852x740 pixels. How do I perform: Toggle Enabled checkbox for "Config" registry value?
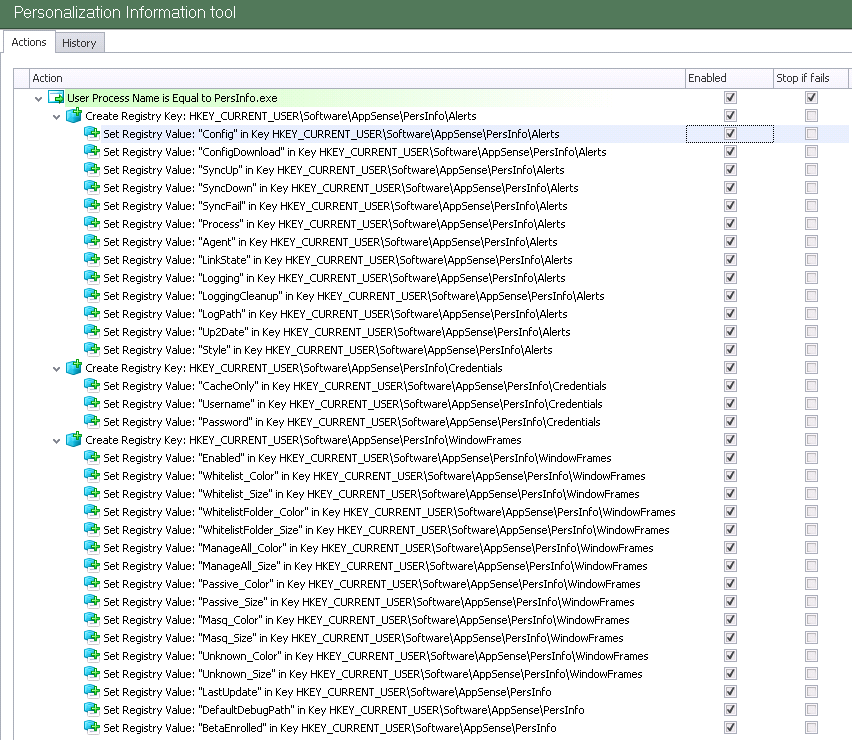pos(730,134)
